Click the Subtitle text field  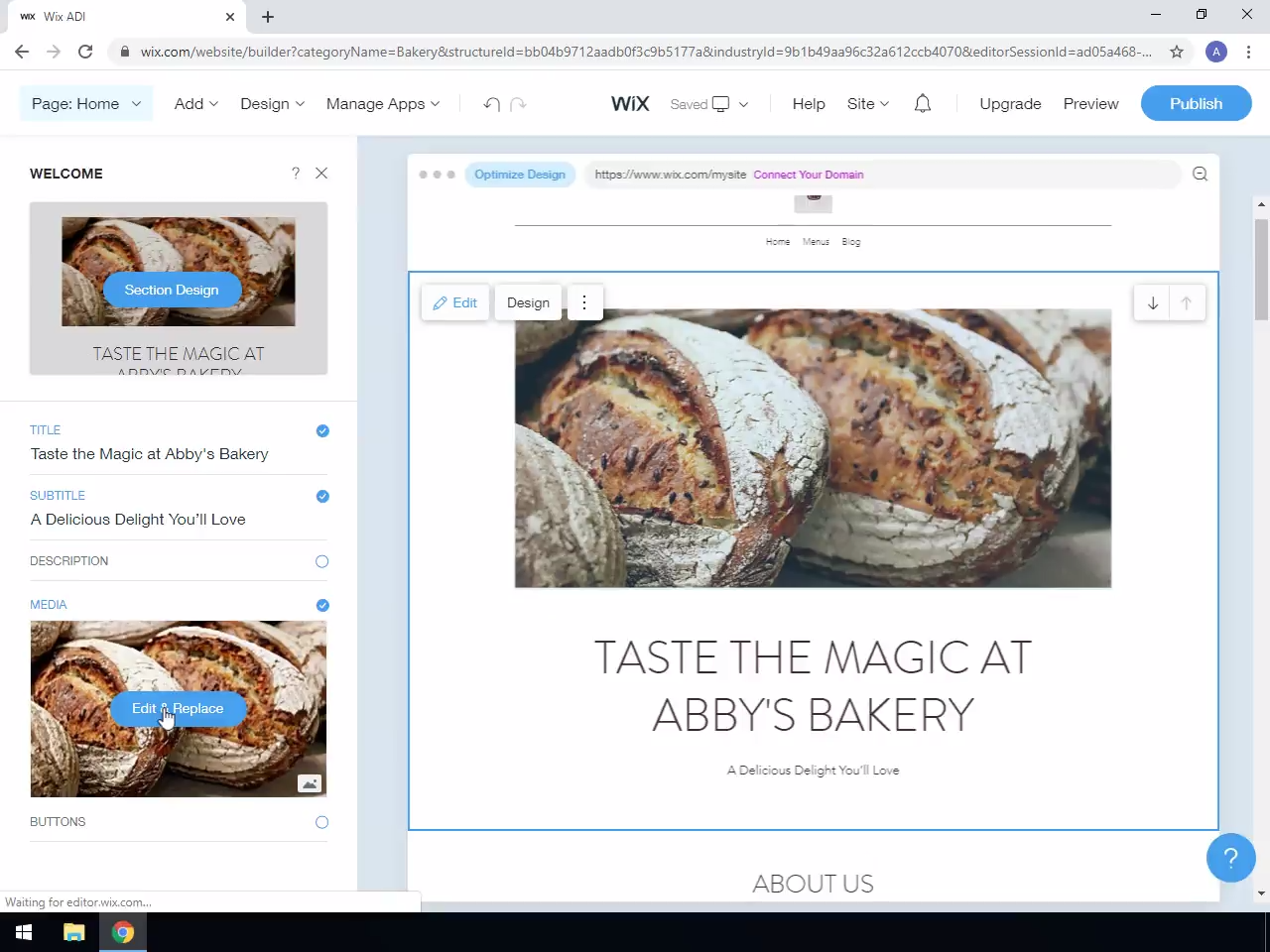pos(179,520)
